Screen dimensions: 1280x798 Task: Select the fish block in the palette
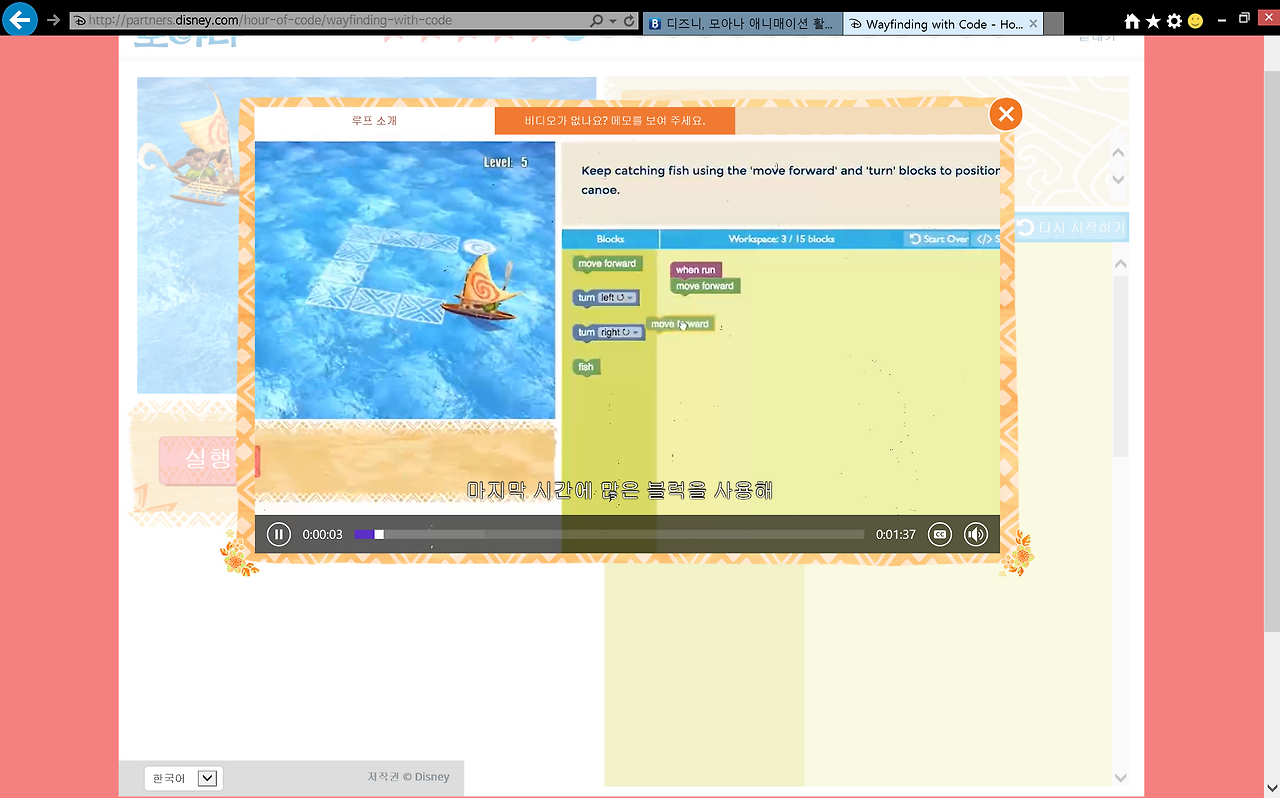(586, 367)
